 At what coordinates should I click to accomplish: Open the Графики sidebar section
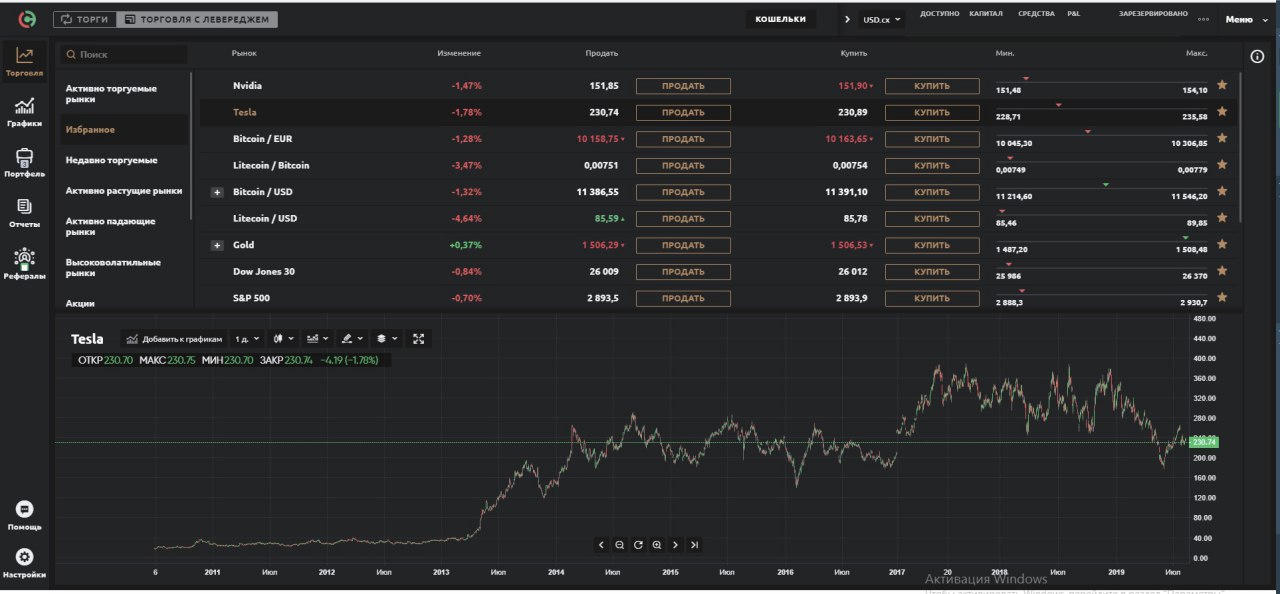[x=25, y=111]
